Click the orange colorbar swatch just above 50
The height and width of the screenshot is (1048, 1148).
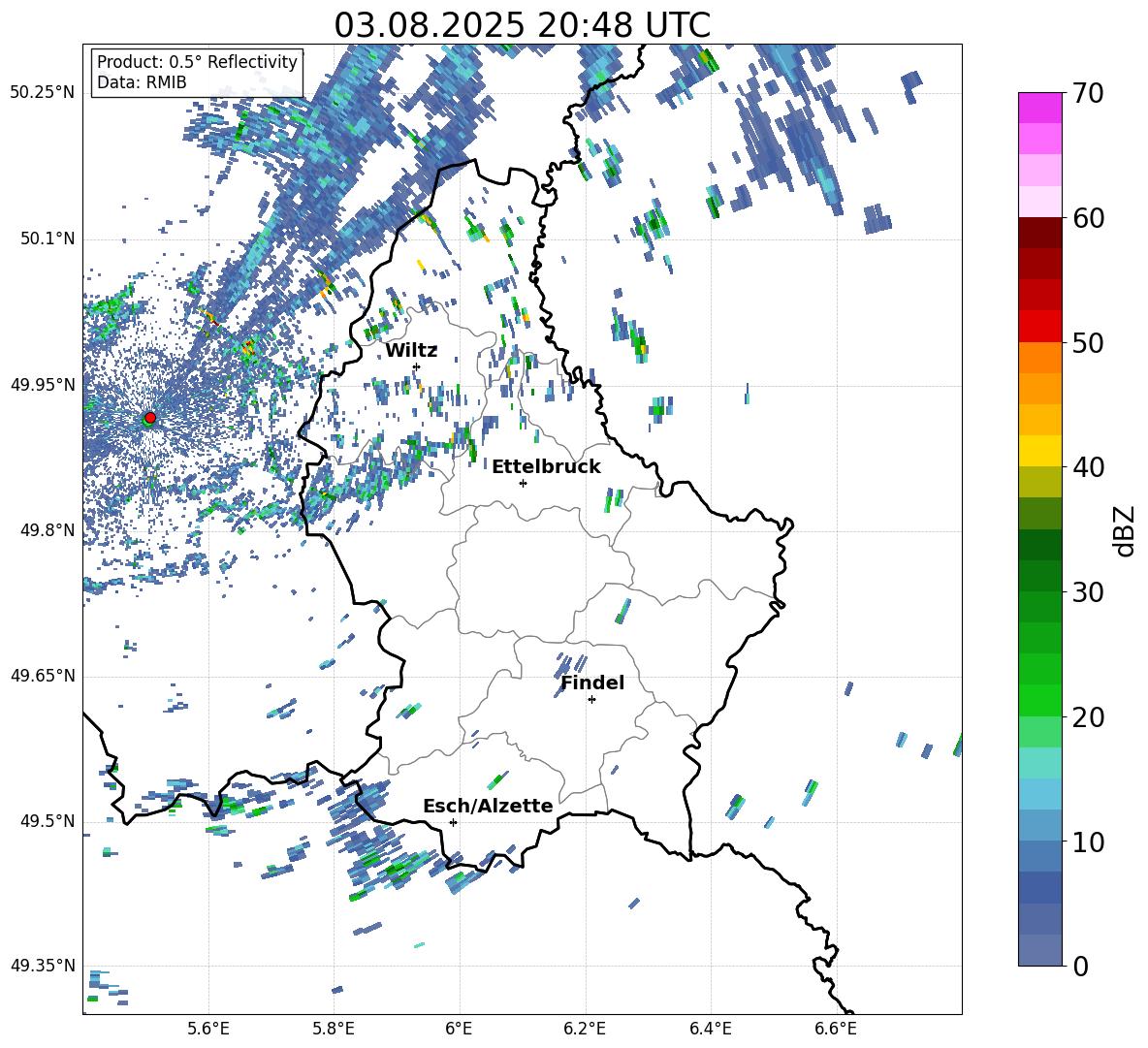tap(1039, 357)
